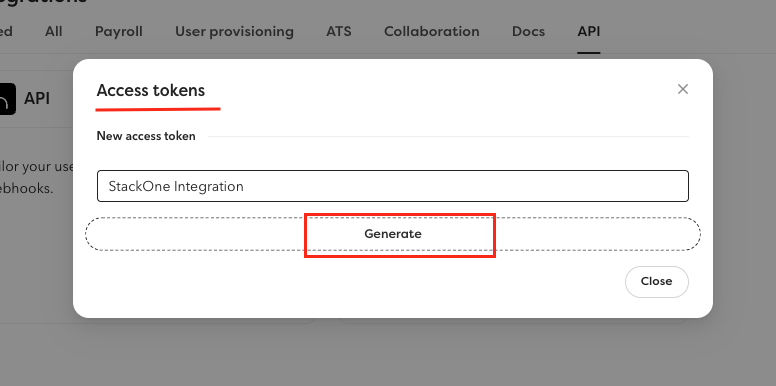776x386 pixels.
Task: Switch to the User provisioning tab
Action: click(234, 32)
